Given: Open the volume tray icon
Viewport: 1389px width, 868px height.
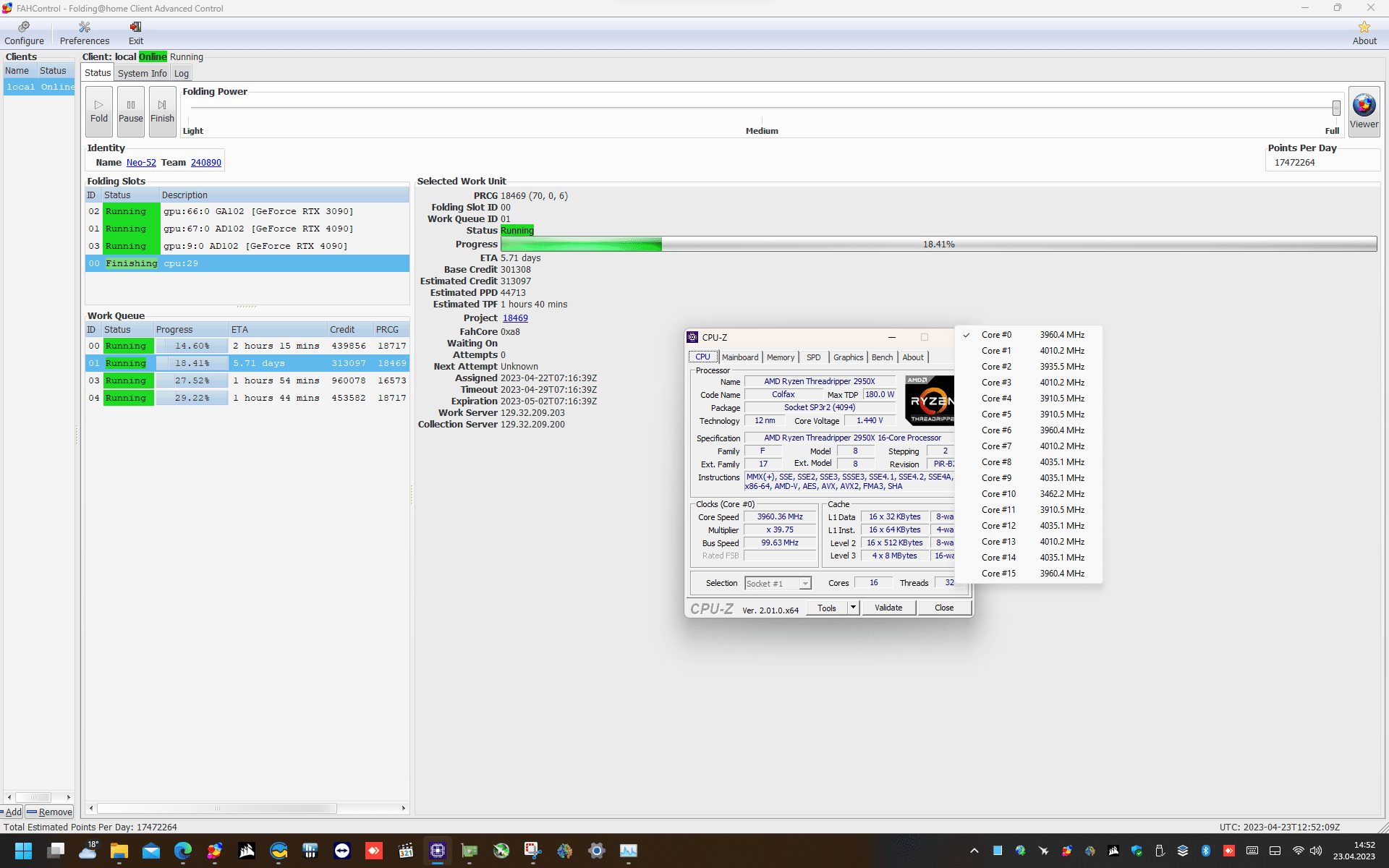Looking at the screenshot, I should coord(1316,851).
